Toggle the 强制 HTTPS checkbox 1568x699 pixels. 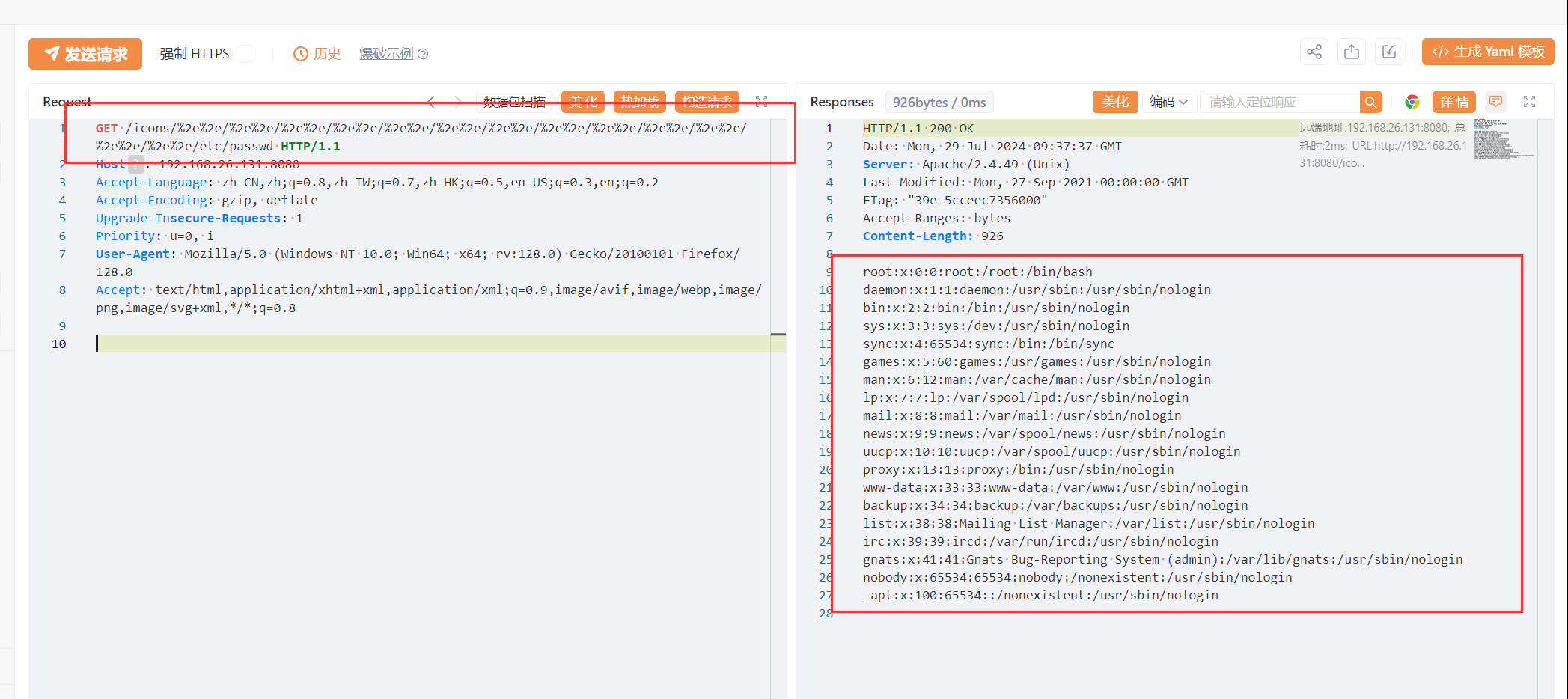tap(245, 54)
